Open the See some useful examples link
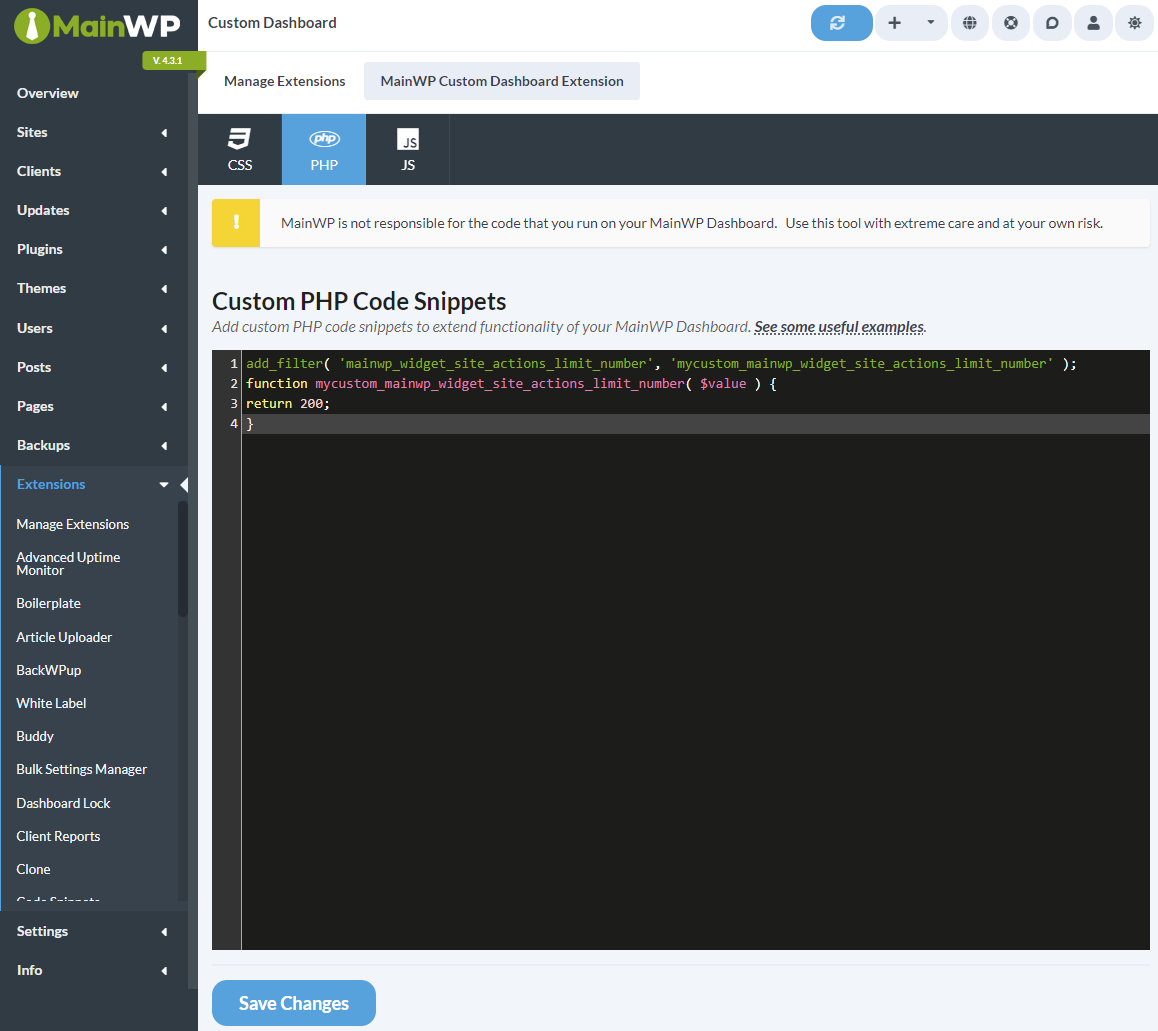 click(x=838, y=326)
